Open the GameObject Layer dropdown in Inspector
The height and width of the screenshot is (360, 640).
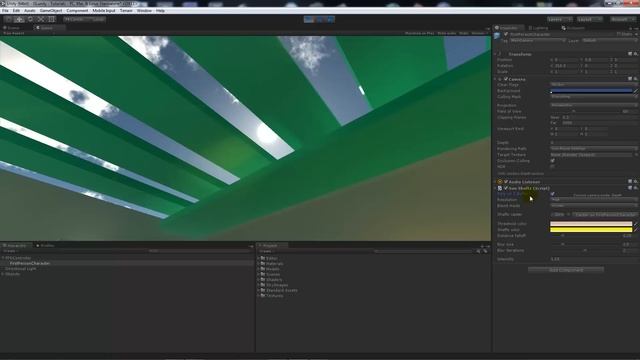tap(610, 41)
